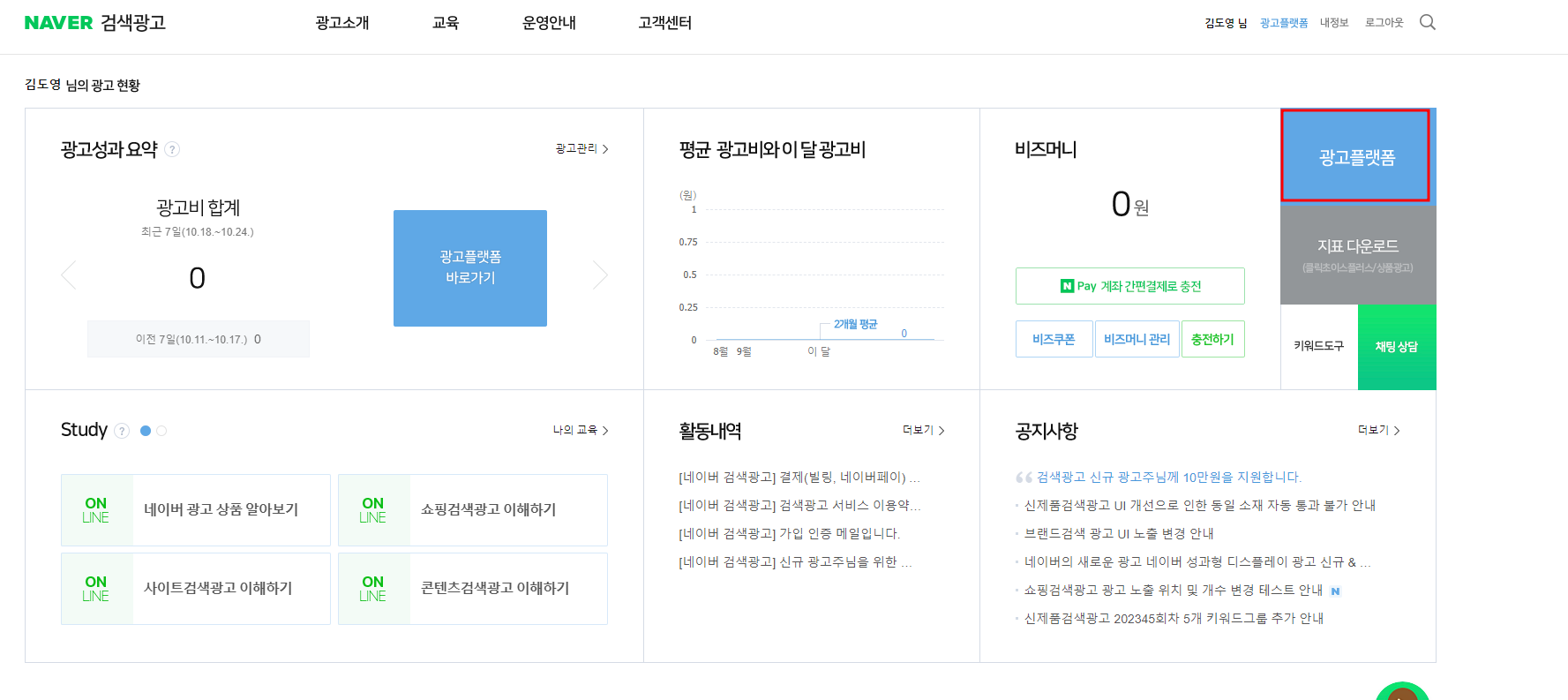The height and width of the screenshot is (700, 1568).
Task: Open the 교육 menu
Action: [446, 23]
